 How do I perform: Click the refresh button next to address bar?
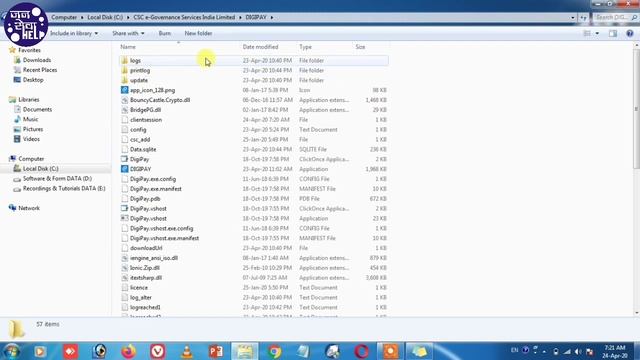point(584,18)
